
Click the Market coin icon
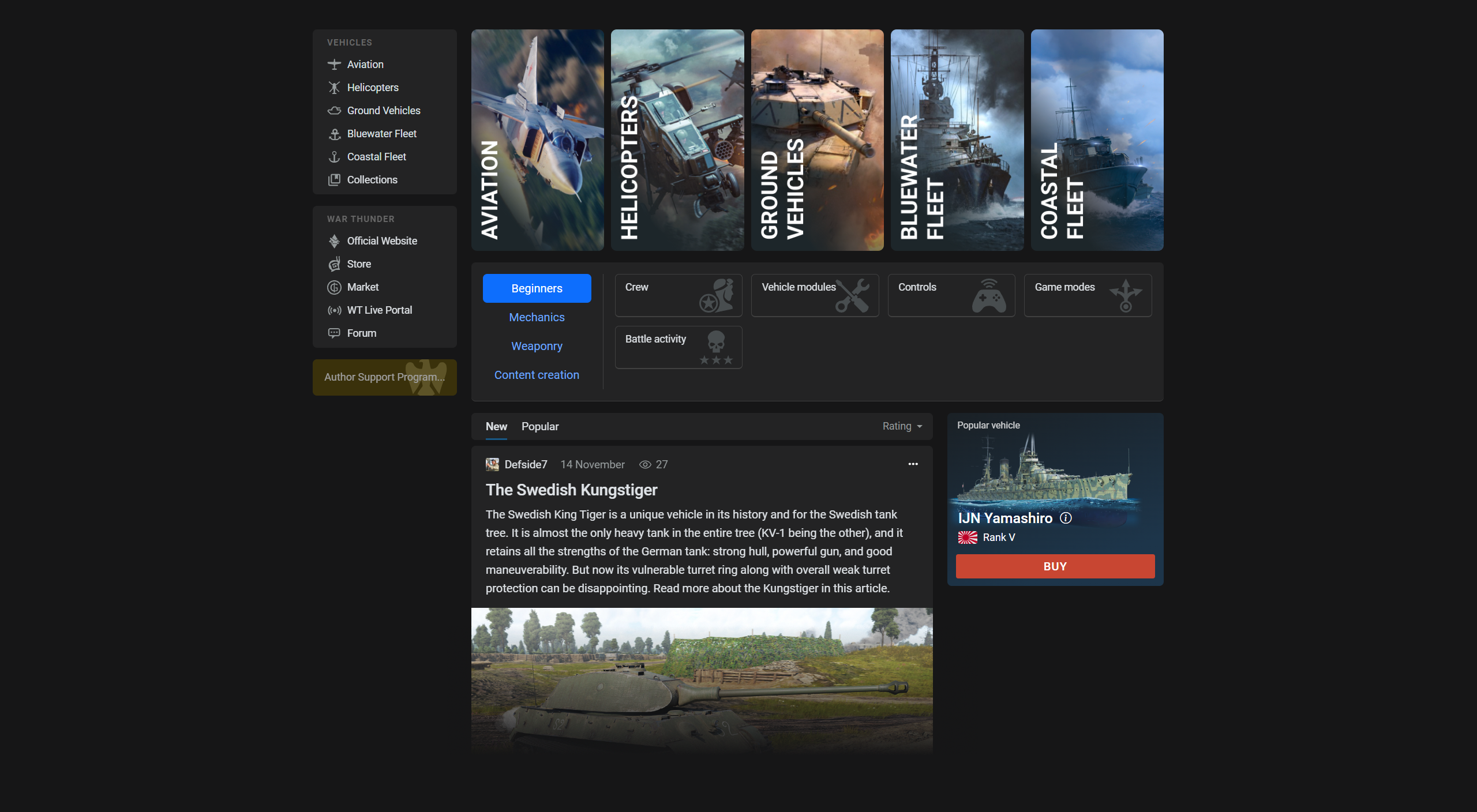(x=334, y=287)
